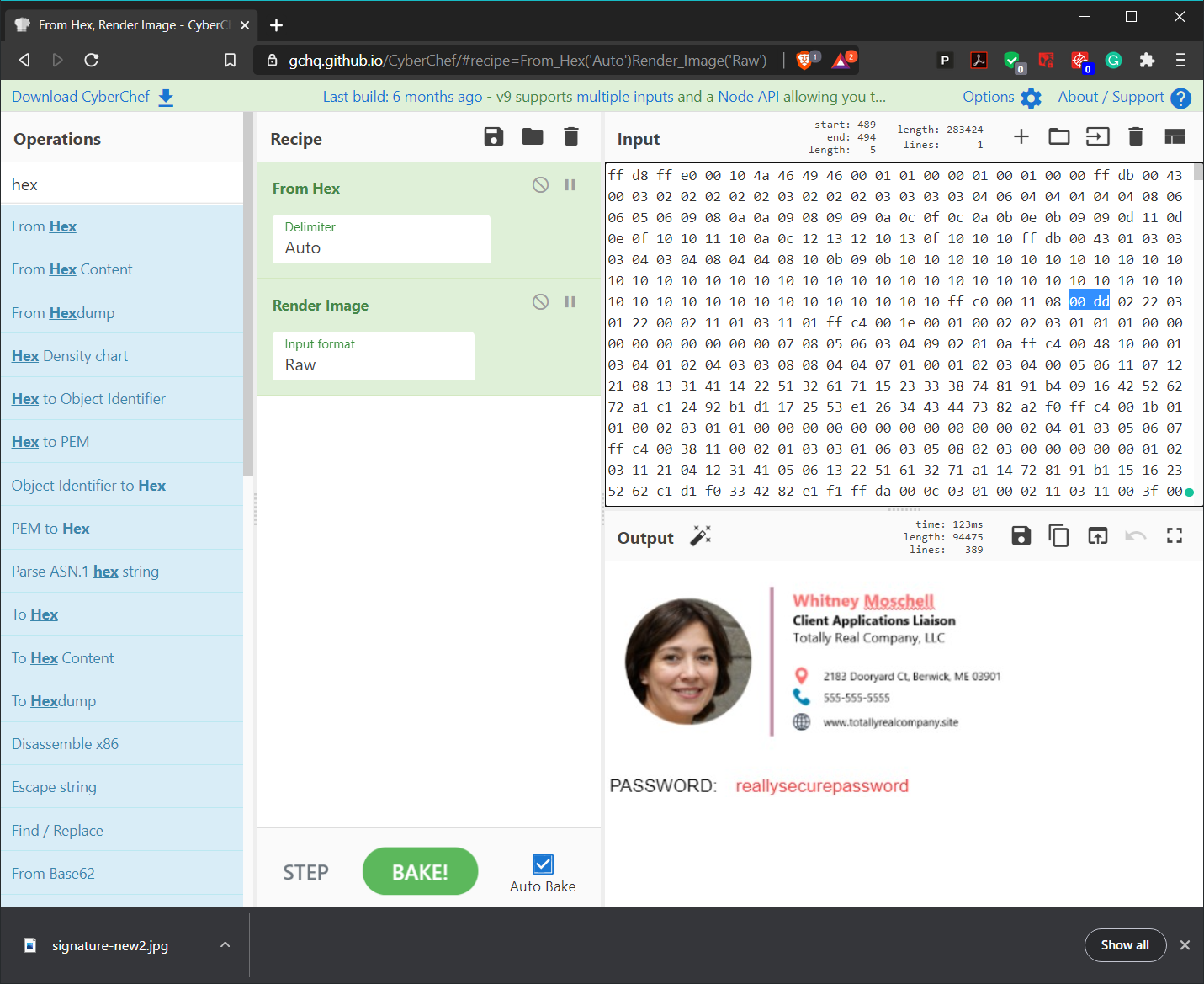Open the Input format dropdown set to Raw
Screen dimensions: 1204x984
click(374, 356)
